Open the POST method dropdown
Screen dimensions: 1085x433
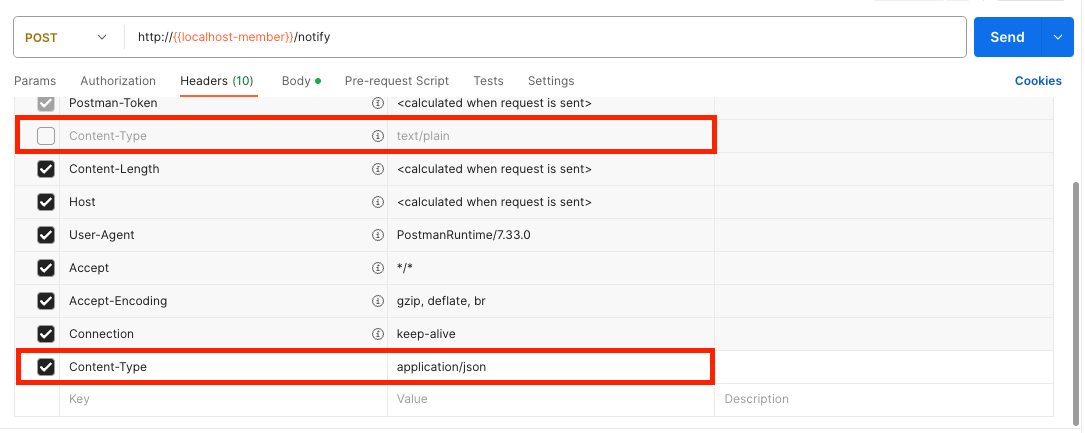click(67, 37)
